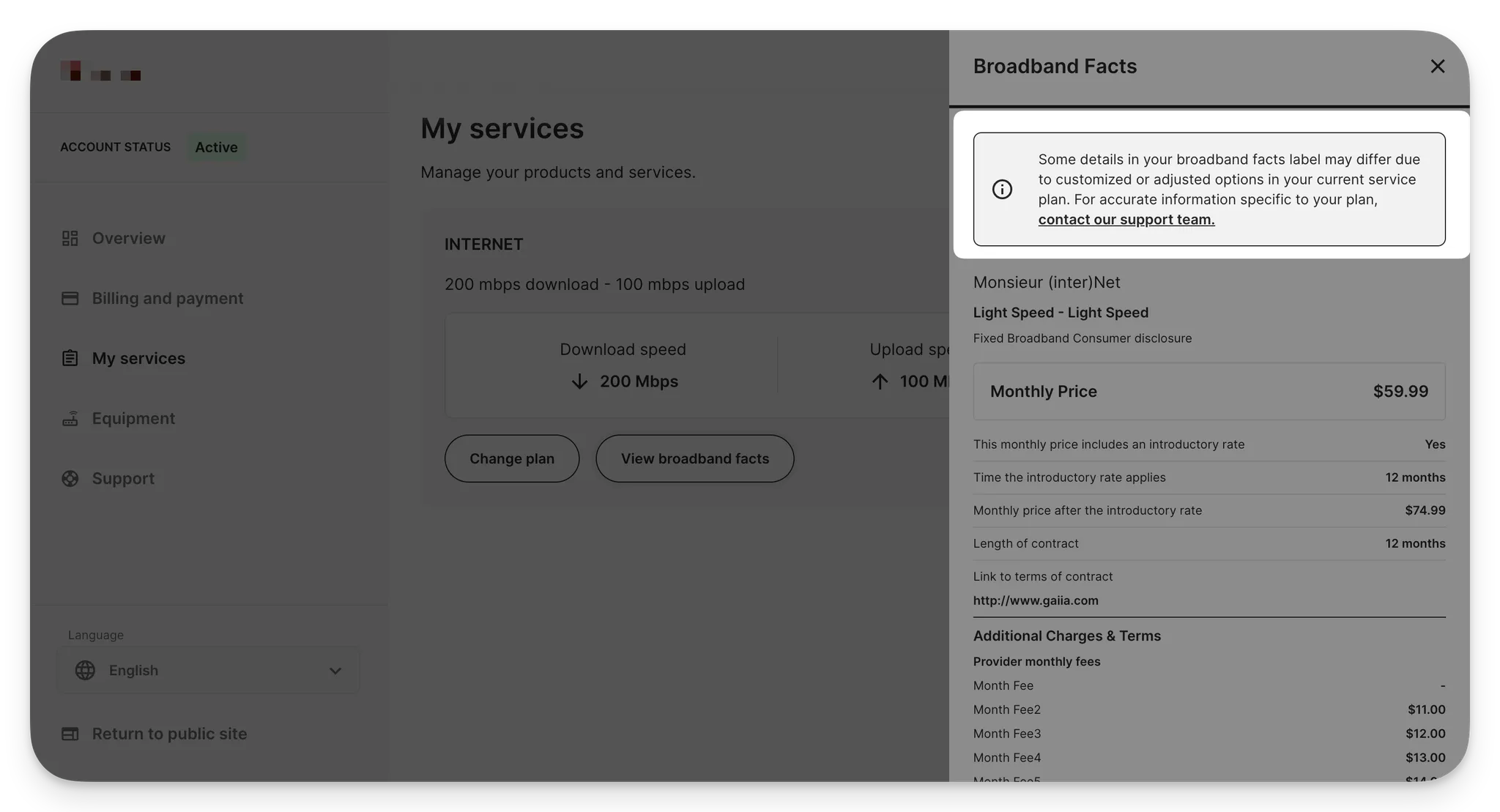Click the Equipment router icon

tap(70, 419)
